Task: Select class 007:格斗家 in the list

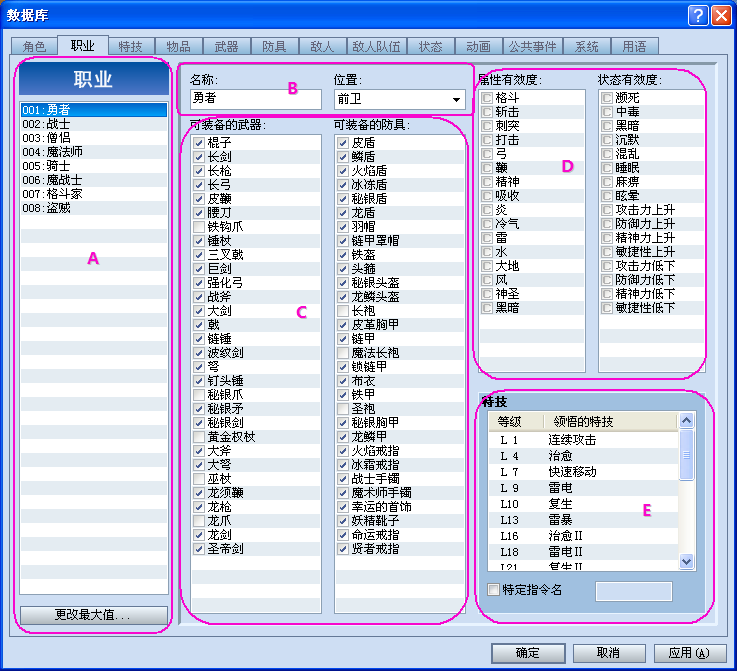Action: (x=94, y=194)
